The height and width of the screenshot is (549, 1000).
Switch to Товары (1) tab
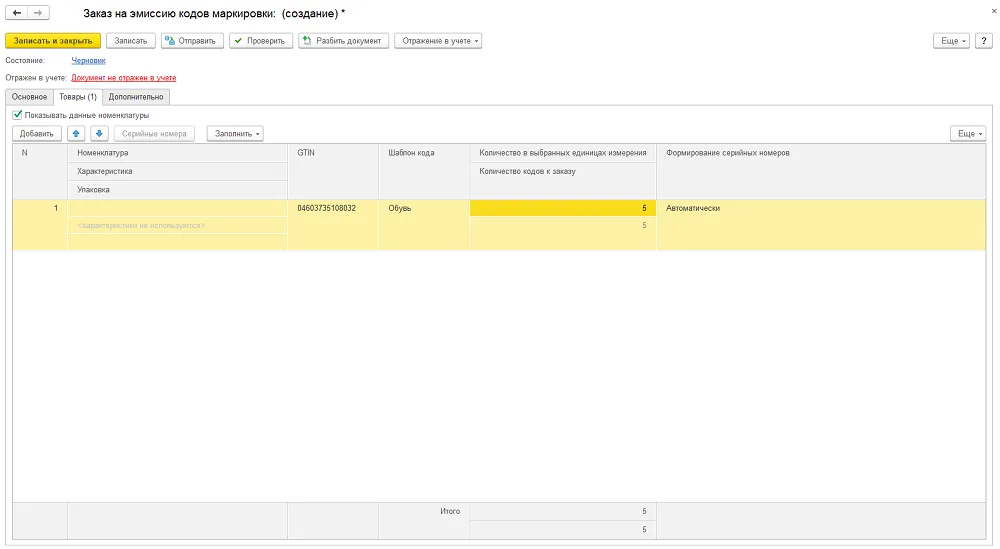(x=78, y=97)
